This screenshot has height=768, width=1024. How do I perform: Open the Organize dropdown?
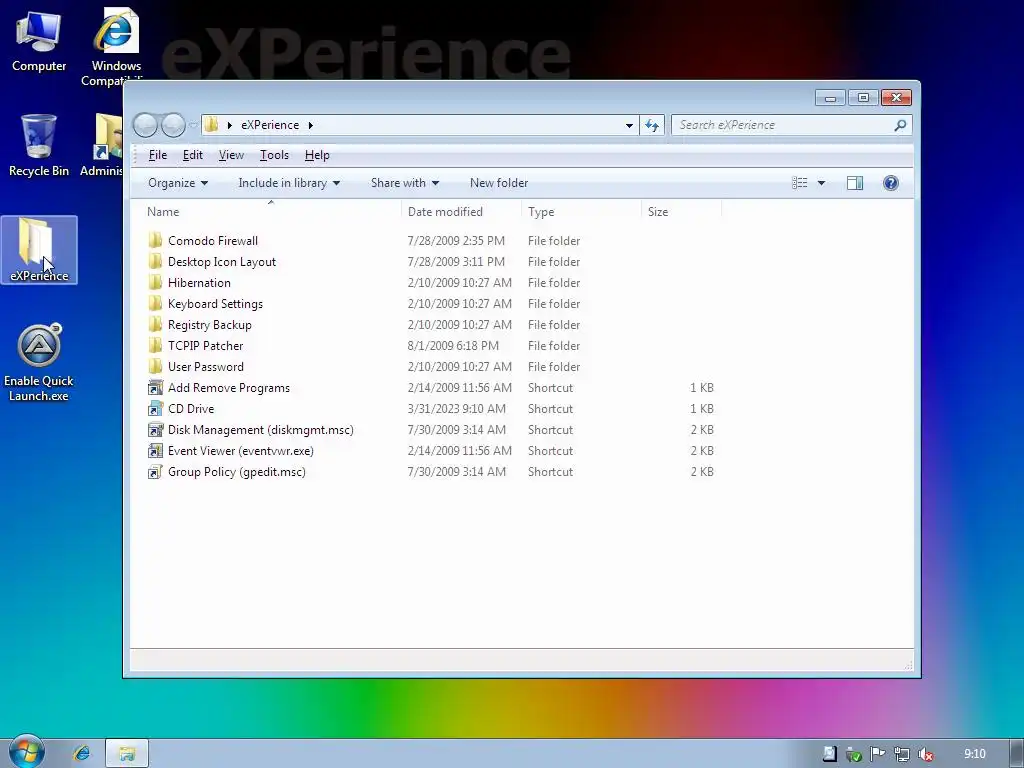[178, 183]
